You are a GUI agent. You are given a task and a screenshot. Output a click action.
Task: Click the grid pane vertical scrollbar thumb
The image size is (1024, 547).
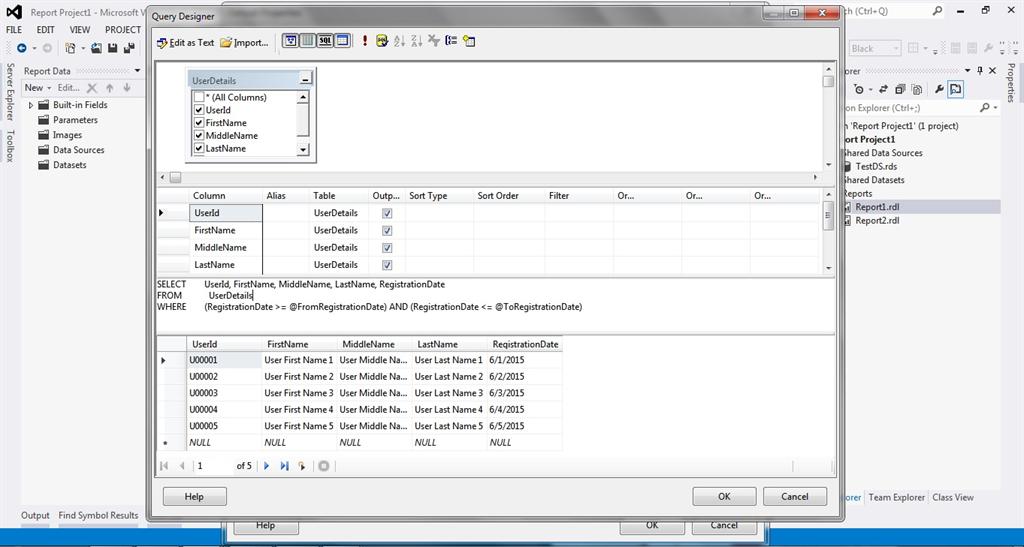[x=828, y=215]
